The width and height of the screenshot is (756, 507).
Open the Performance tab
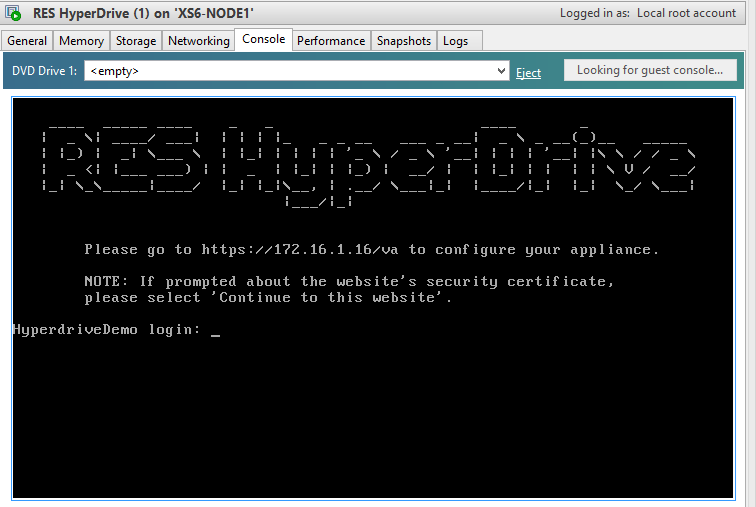click(x=331, y=41)
